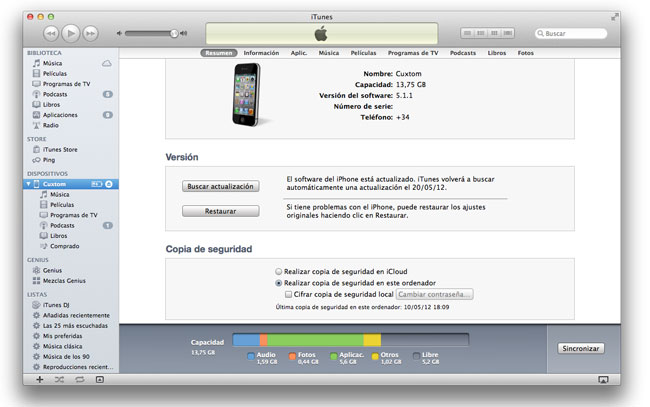Screen dimensions: 650x407
Task: Enable Cifrar copia de seguridad local
Action: click(288, 295)
